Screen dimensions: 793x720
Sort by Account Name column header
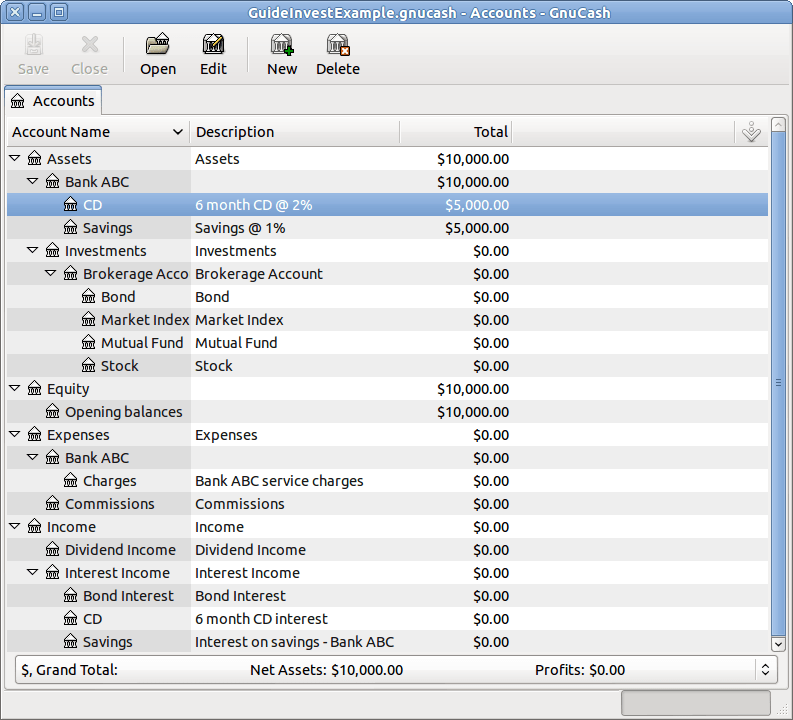pyautogui.click(x=98, y=132)
